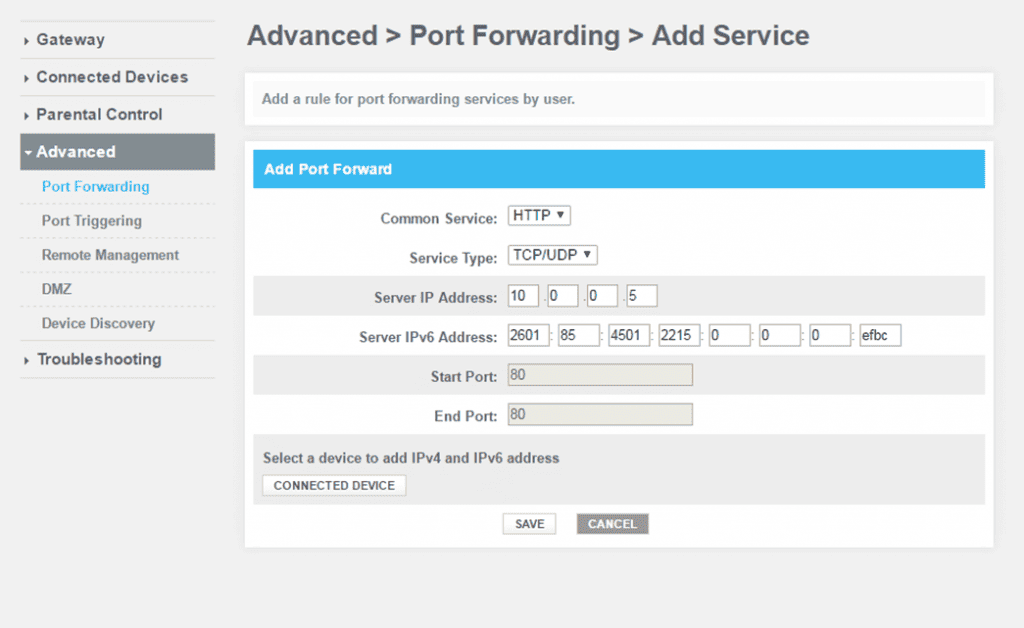This screenshot has height=628, width=1024.
Task: Click the IPv6 field containing efbc
Action: 880,336
